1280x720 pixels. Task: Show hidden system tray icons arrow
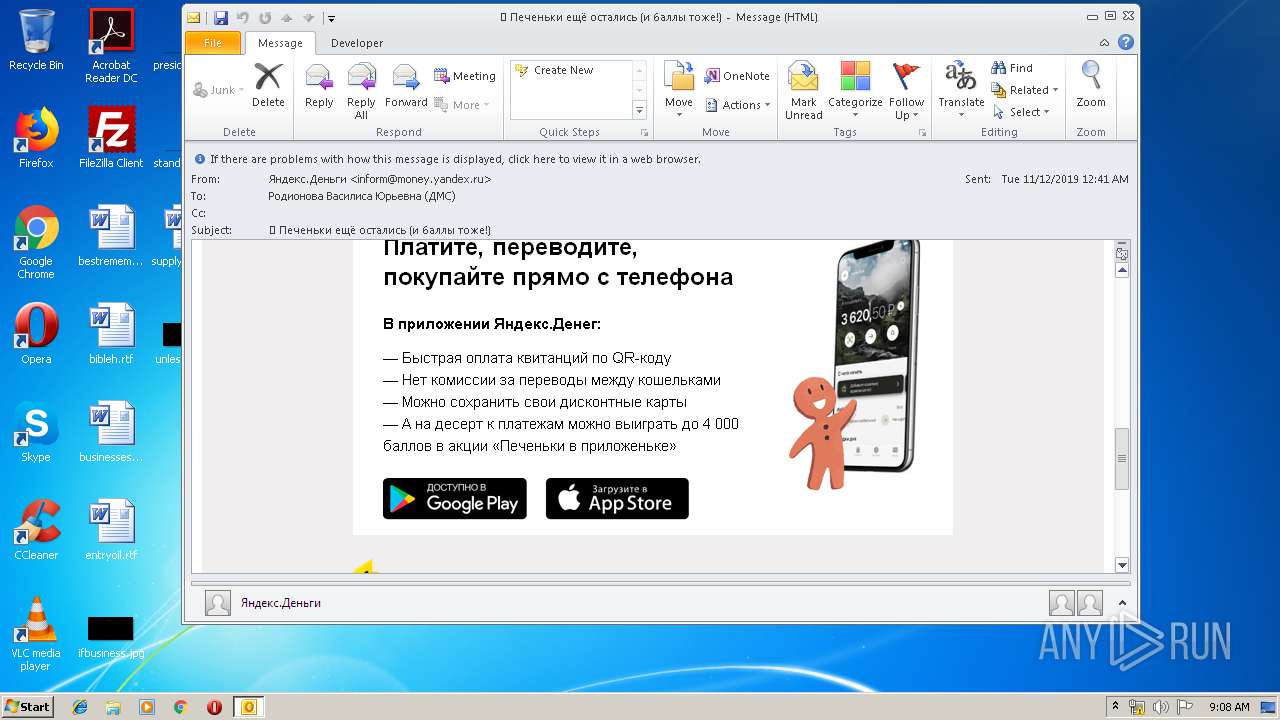coord(1116,707)
